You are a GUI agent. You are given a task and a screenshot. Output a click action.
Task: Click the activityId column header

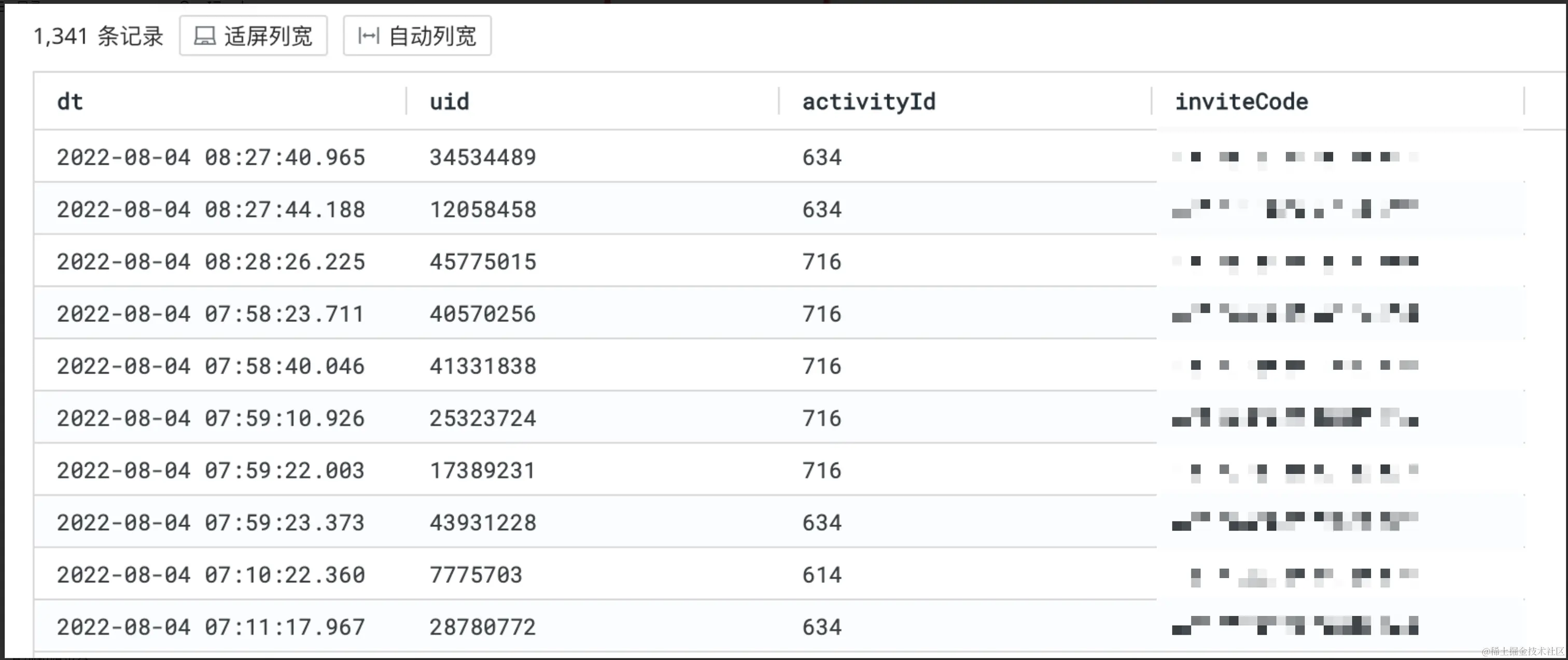coord(868,102)
